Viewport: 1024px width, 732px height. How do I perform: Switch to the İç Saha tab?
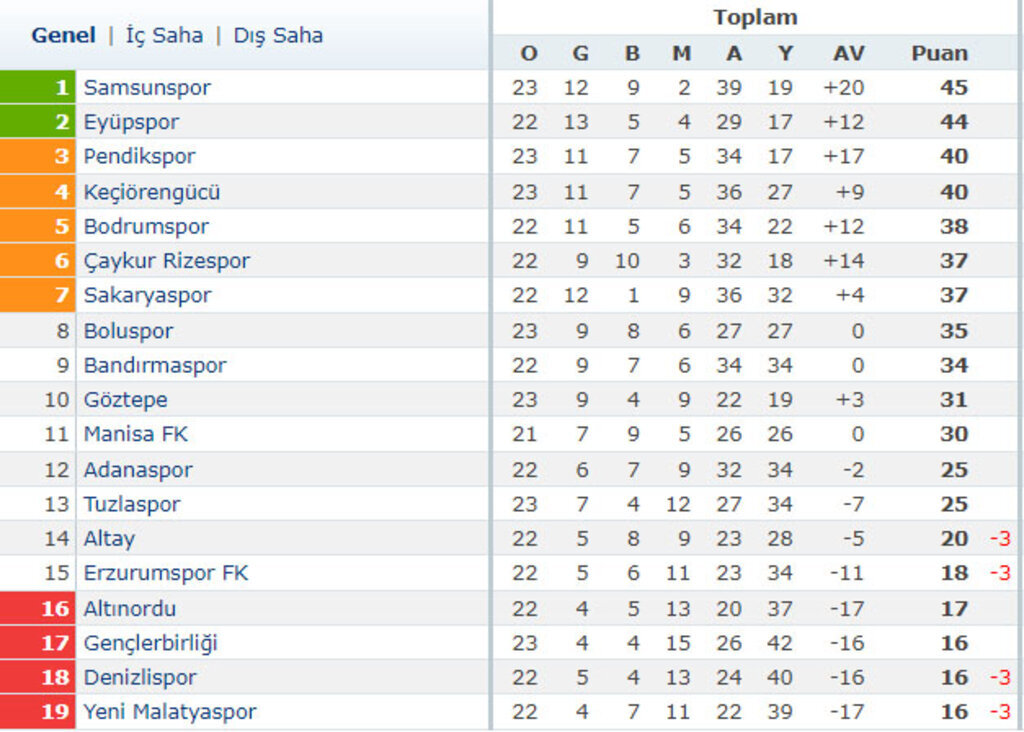[x=164, y=36]
